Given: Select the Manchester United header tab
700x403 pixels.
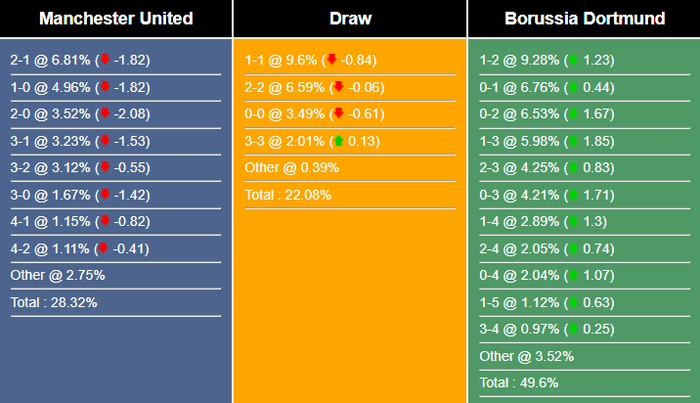Looking at the screenshot, I should pyautogui.click(x=116, y=19).
